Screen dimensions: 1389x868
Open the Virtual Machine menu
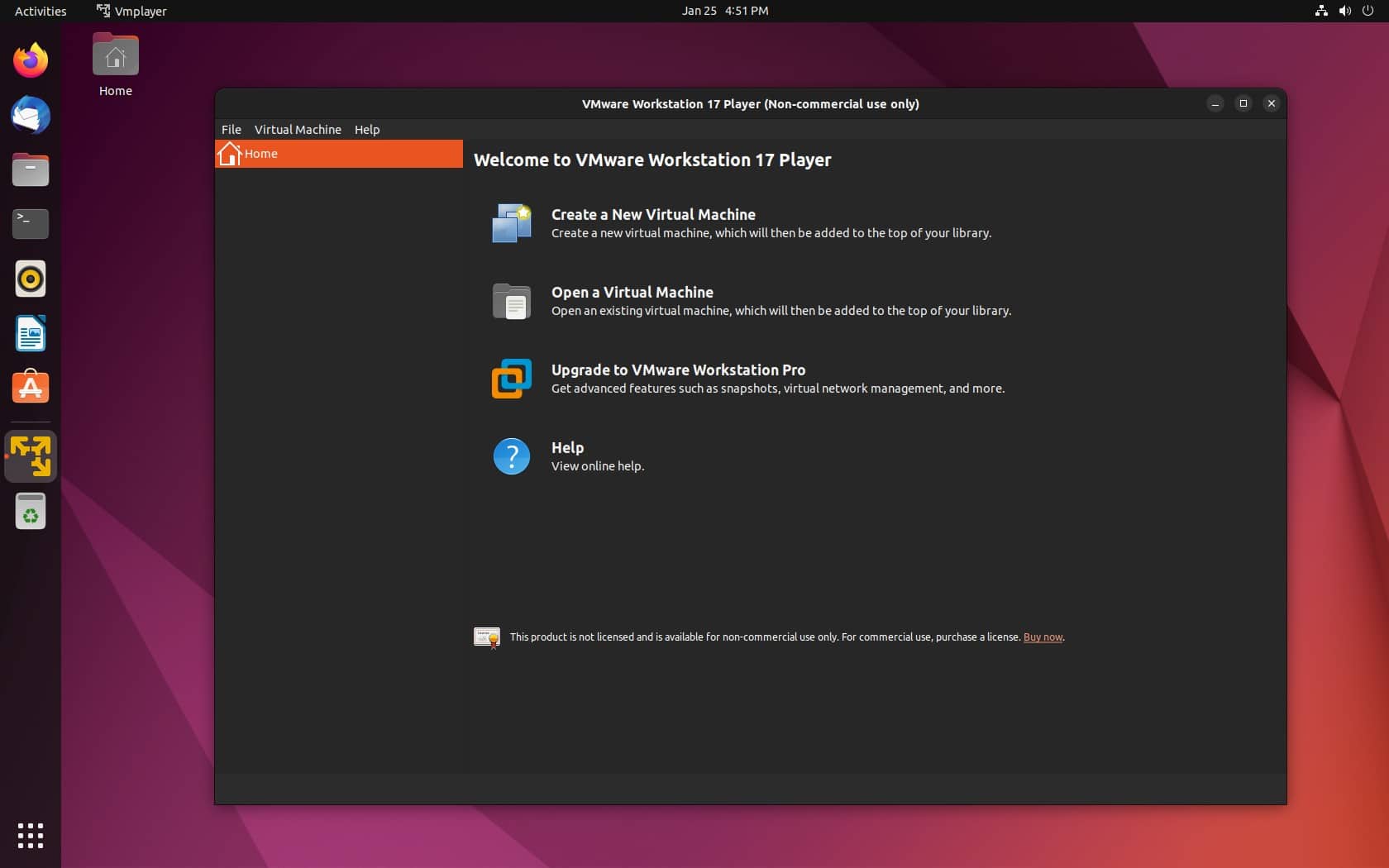click(297, 130)
